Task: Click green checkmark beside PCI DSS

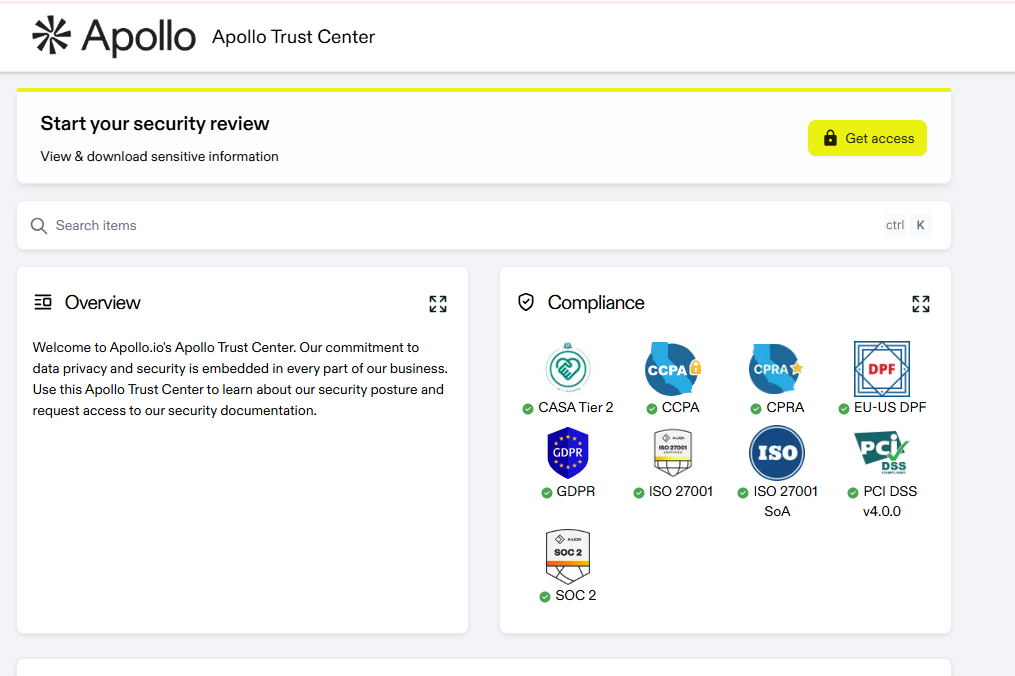Action: pos(853,493)
